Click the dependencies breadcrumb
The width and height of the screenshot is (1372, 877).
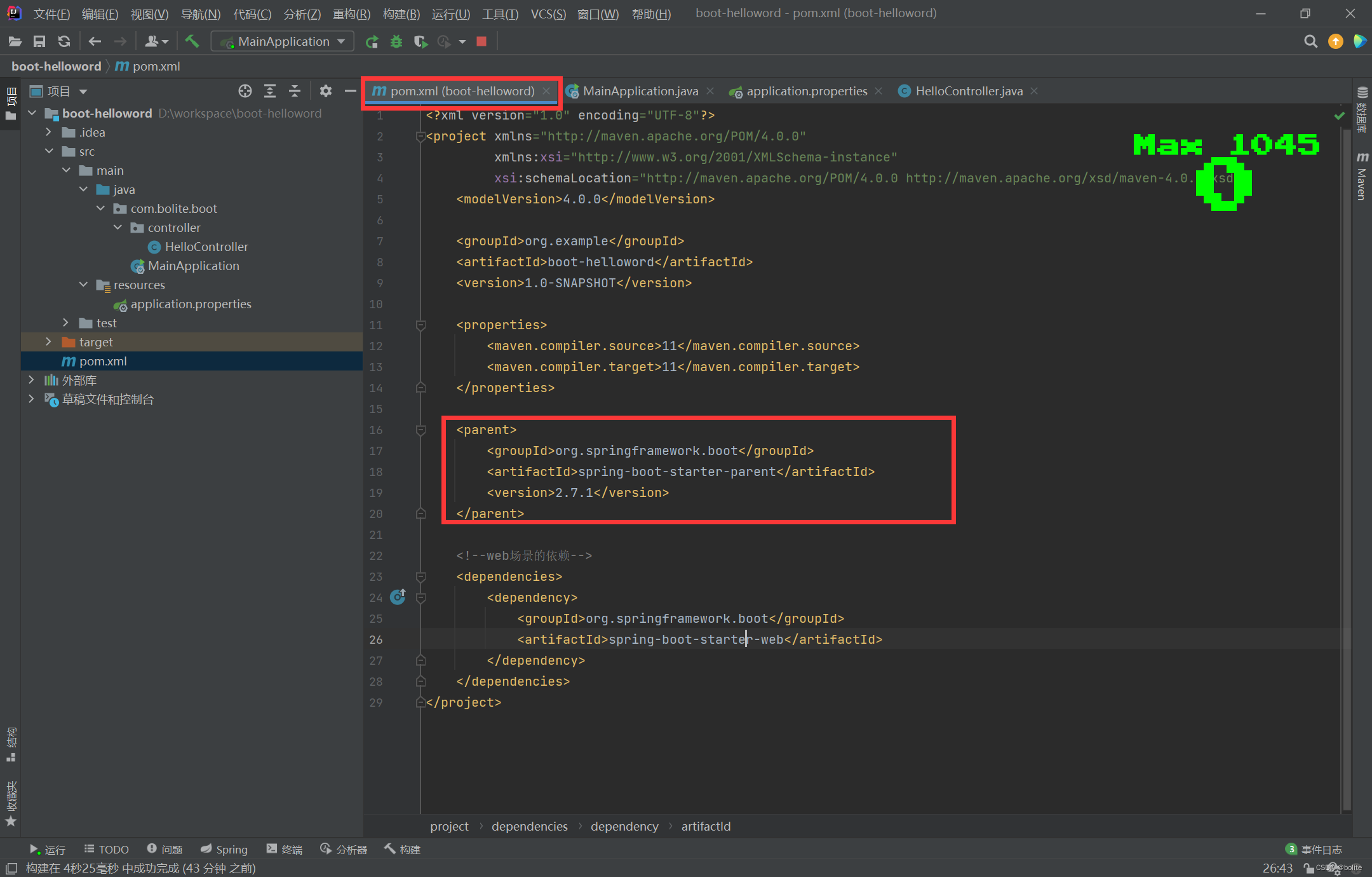[530, 826]
